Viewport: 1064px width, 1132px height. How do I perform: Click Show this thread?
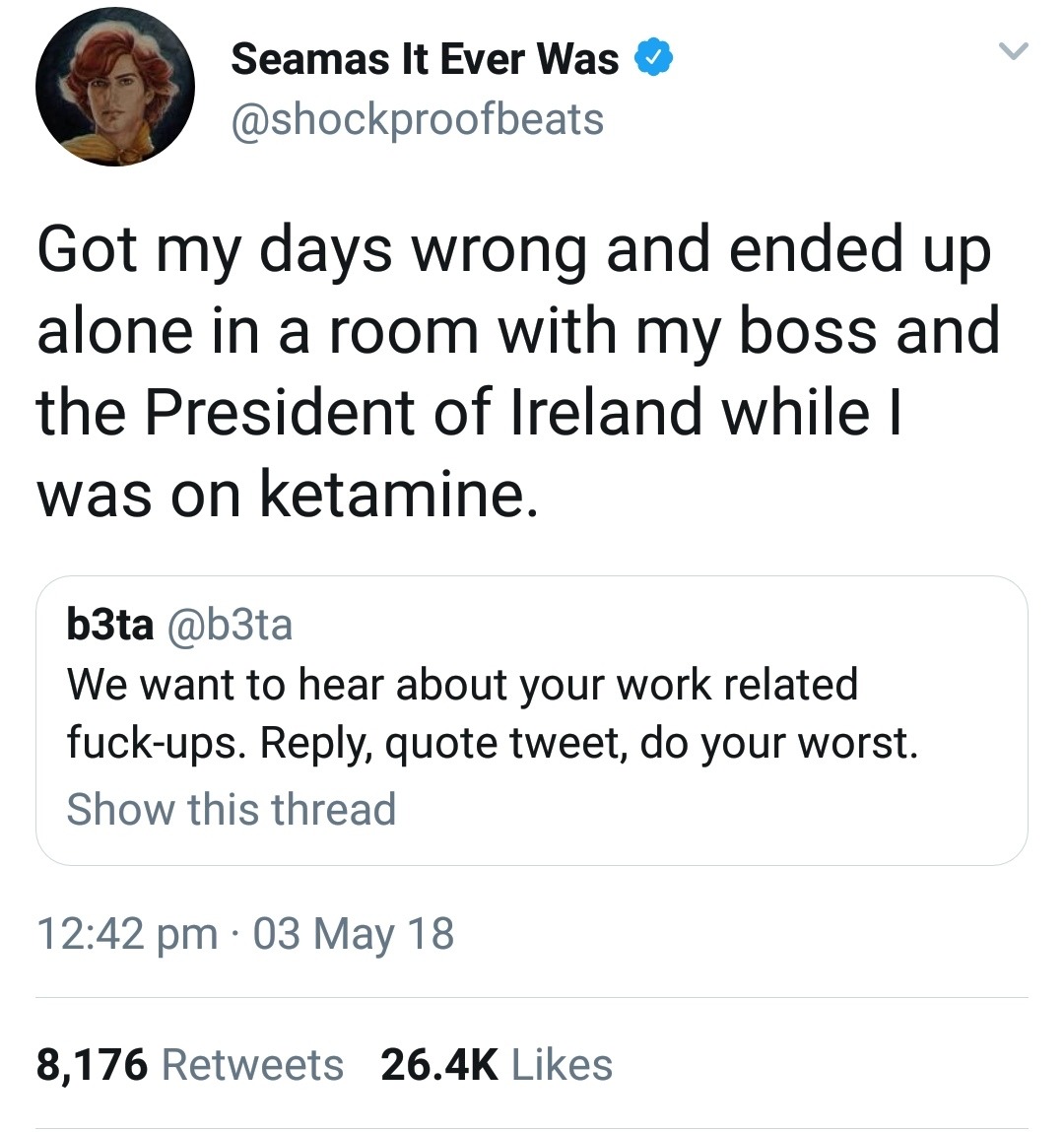click(x=231, y=809)
